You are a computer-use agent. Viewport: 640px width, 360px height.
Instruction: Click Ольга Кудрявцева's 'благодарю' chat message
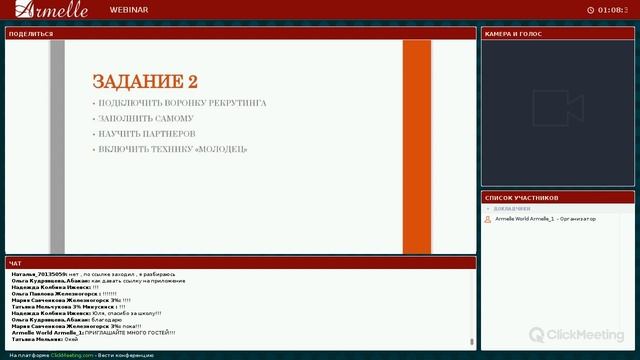click(x=67, y=320)
